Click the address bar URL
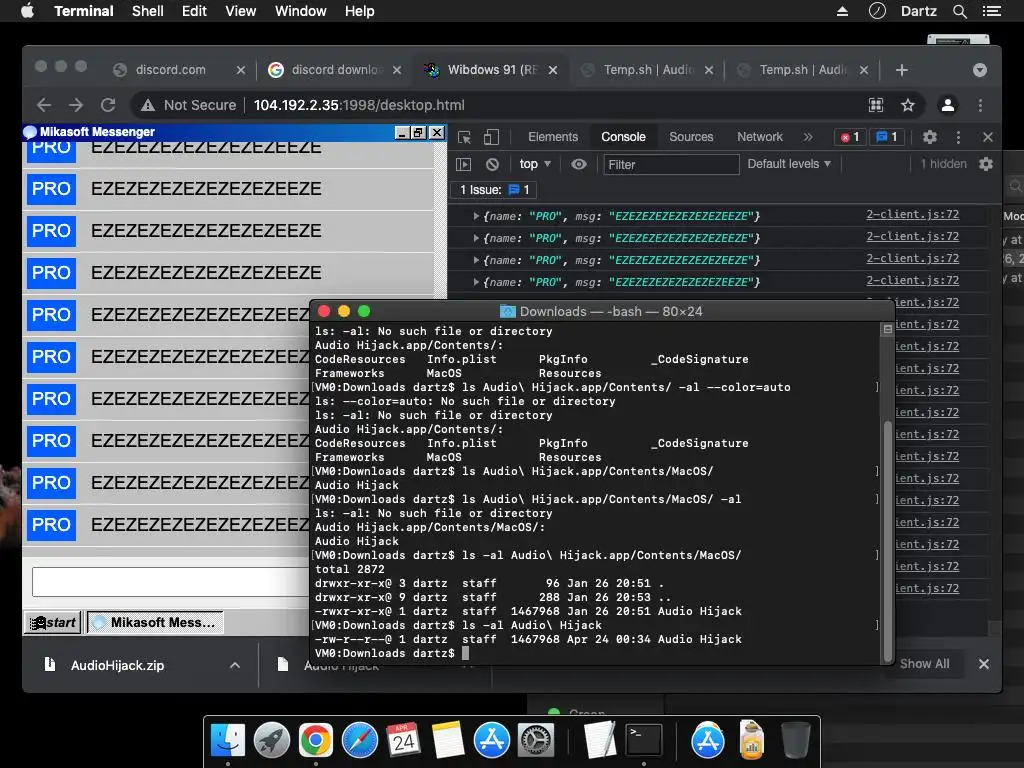Viewport: 1024px width, 768px height. click(359, 105)
